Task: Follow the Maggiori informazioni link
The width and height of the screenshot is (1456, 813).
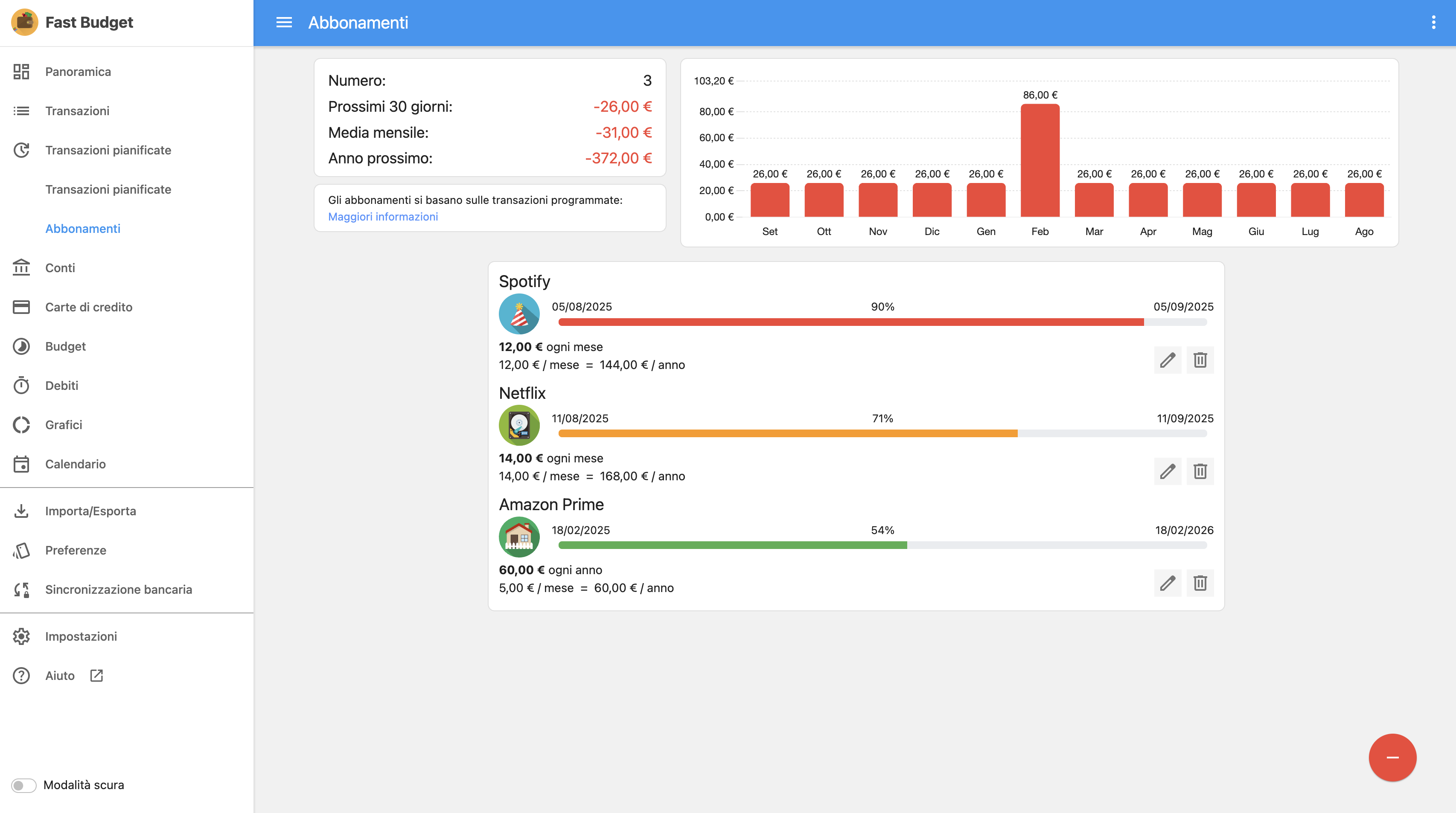Action: pos(383,217)
